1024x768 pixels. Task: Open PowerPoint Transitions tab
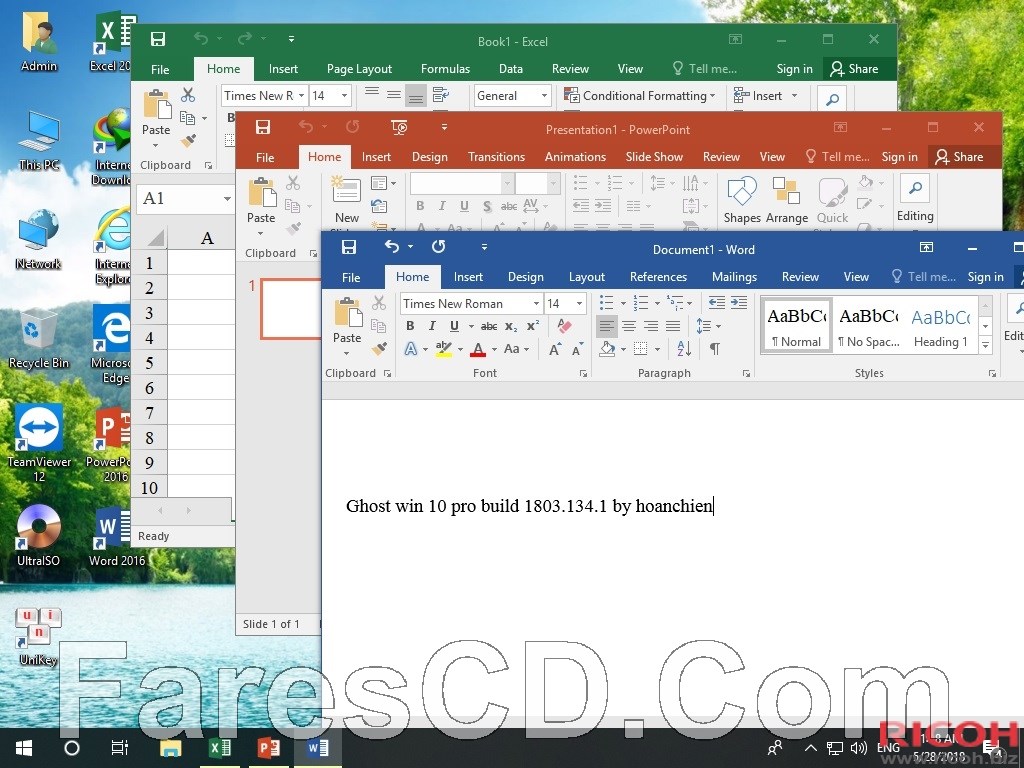(x=496, y=157)
